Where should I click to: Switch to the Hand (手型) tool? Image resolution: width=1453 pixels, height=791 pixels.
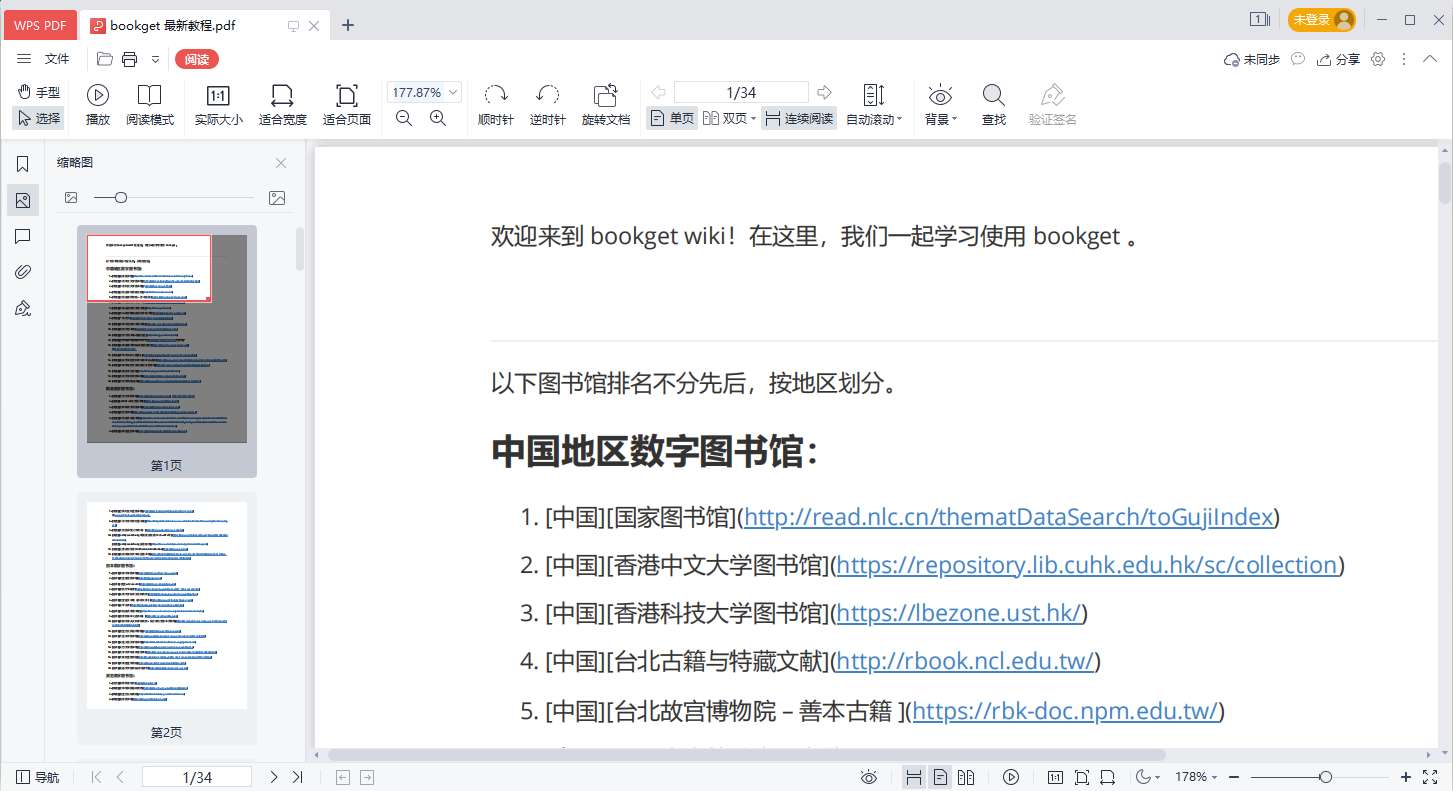point(39,92)
